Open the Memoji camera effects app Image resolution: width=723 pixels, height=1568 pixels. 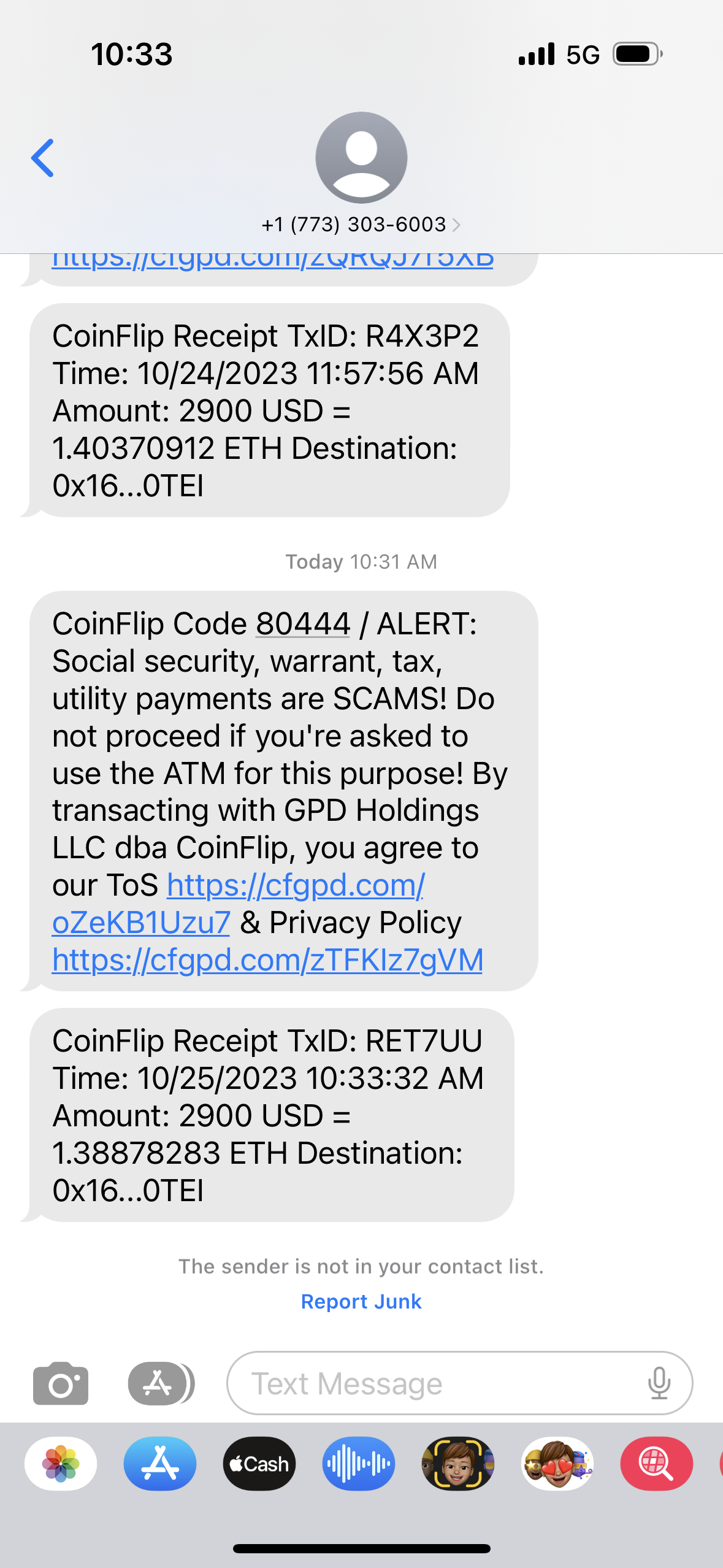pos(458,1464)
